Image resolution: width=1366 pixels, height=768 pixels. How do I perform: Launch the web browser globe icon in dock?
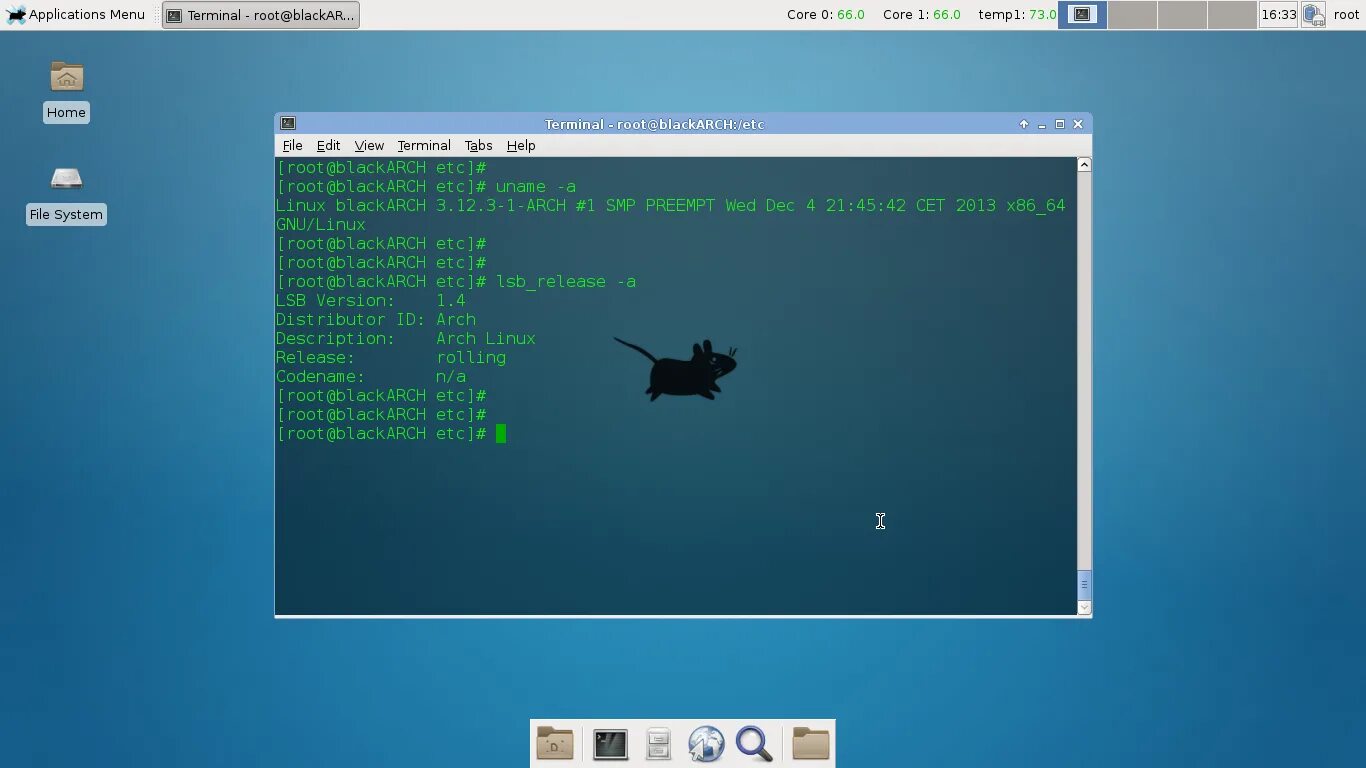(706, 744)
